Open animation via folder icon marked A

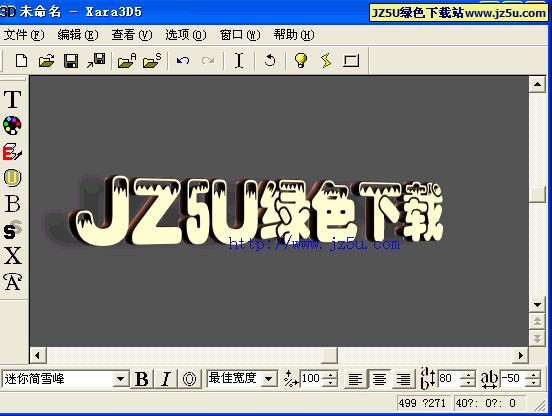127,61
